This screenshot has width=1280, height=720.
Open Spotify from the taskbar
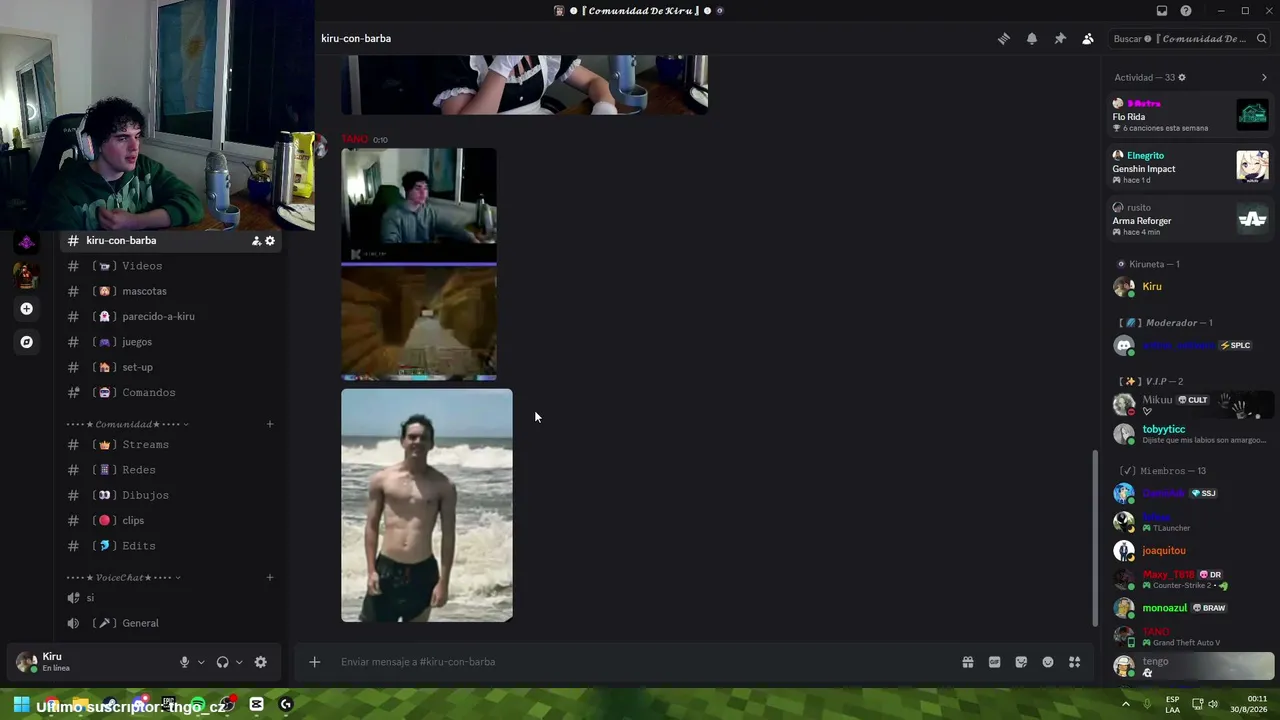click(197, 705)
